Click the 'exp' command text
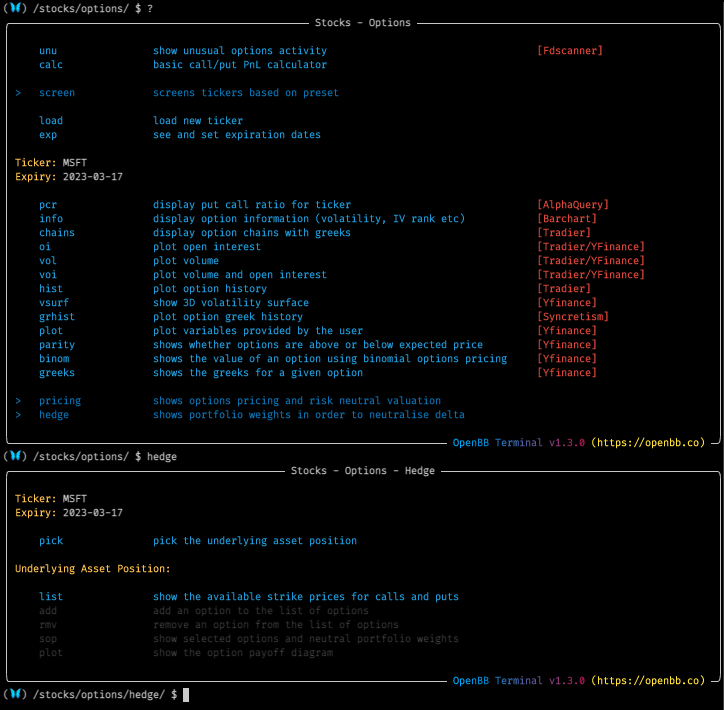This screenshot has width=724, height=710. [48, 135]
